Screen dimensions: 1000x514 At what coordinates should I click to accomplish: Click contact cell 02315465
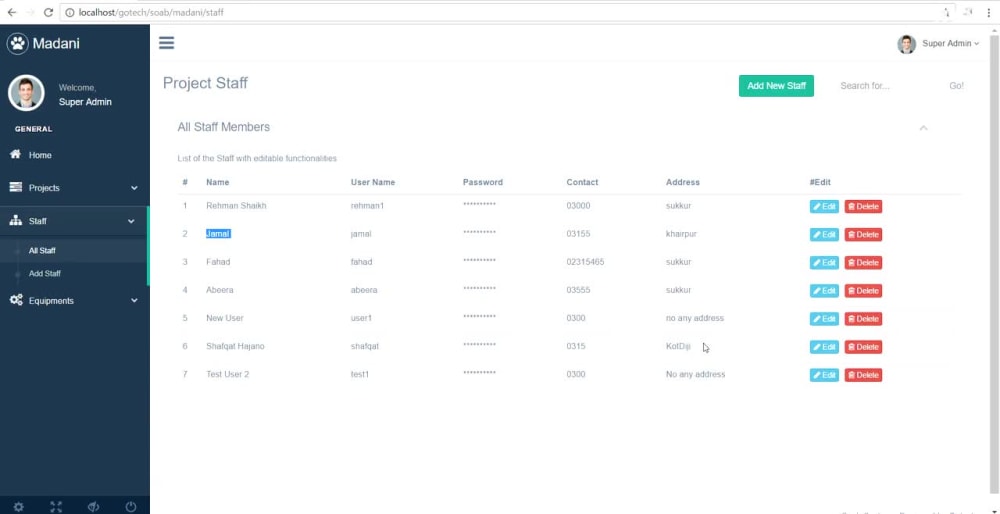click(585, 261)
